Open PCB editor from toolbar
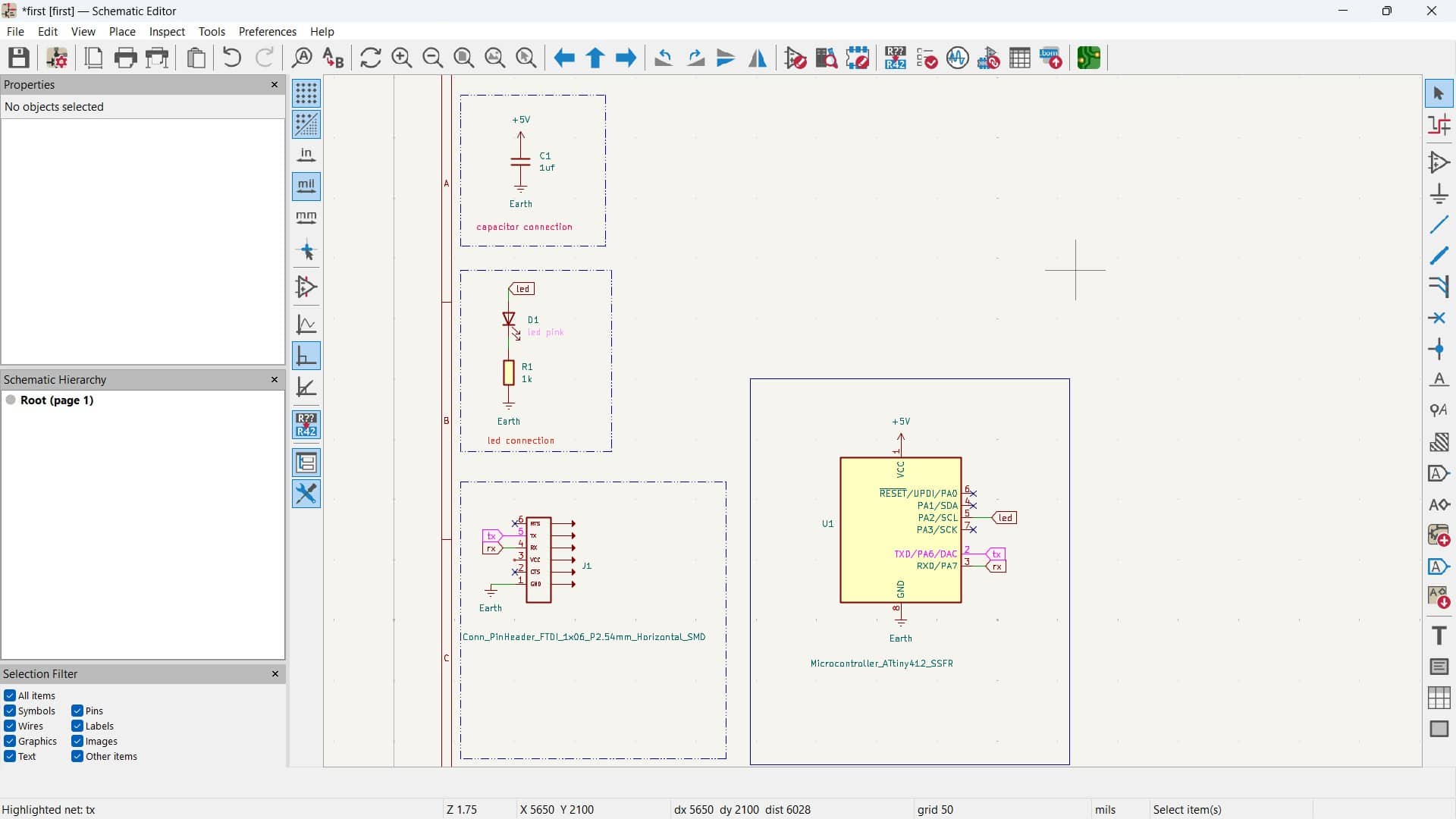The image size is (1456, 819). click(x=1089, y=58)
